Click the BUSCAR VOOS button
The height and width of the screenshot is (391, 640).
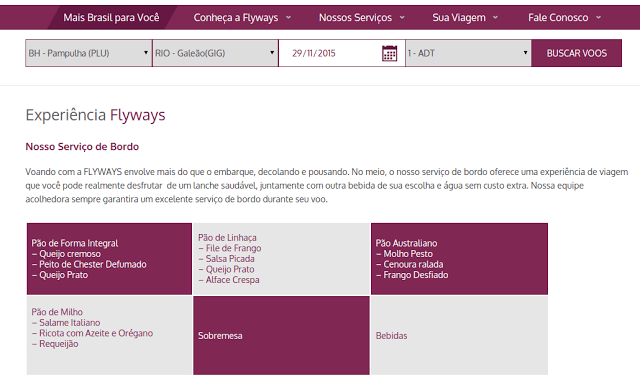coord(576,53)
